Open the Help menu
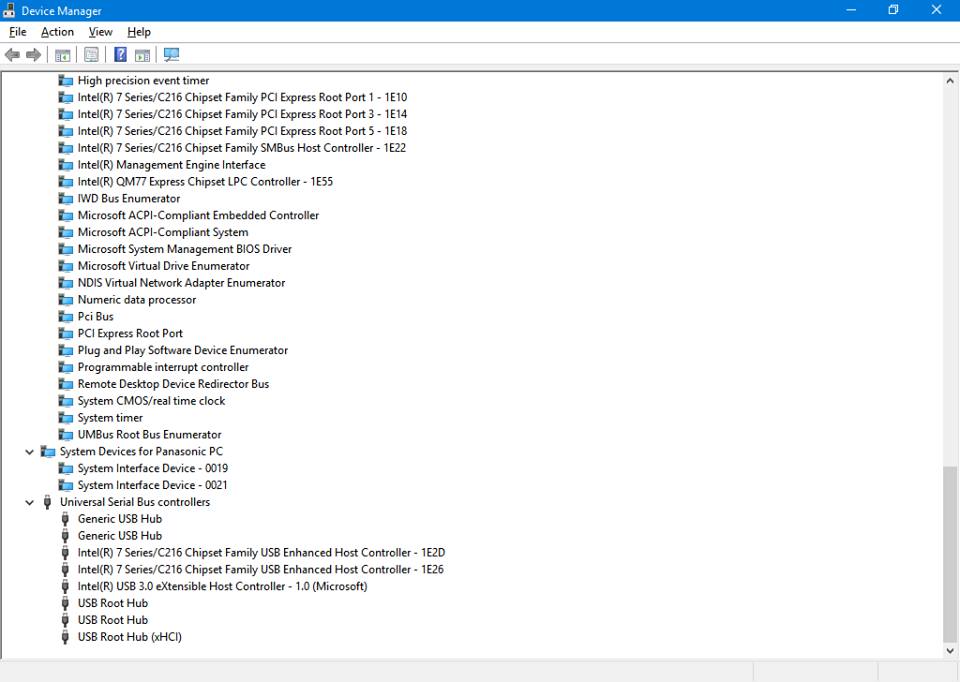Viewport: 960px width, 682px height. click(139, 32)
